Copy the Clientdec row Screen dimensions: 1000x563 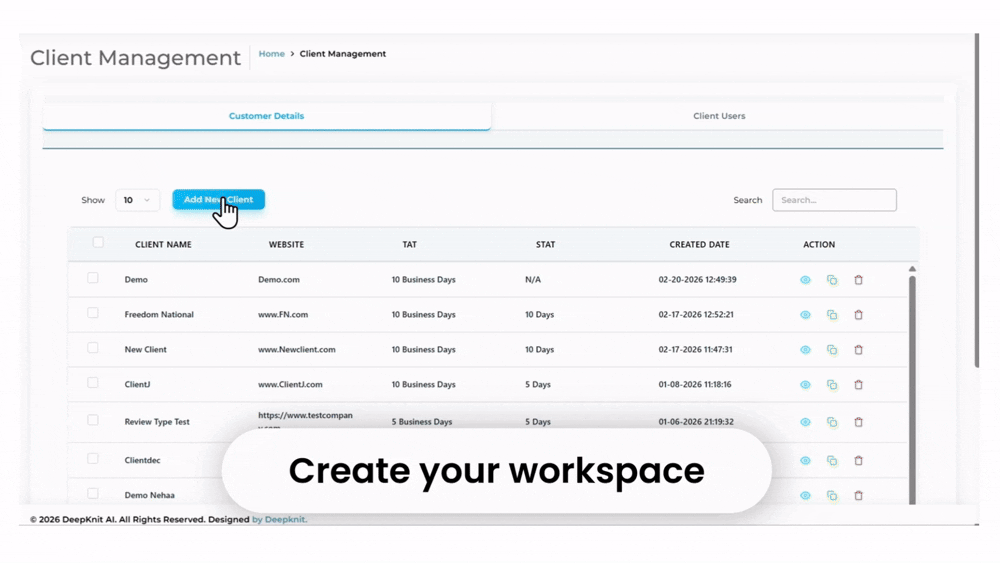(x=832, y=461)
